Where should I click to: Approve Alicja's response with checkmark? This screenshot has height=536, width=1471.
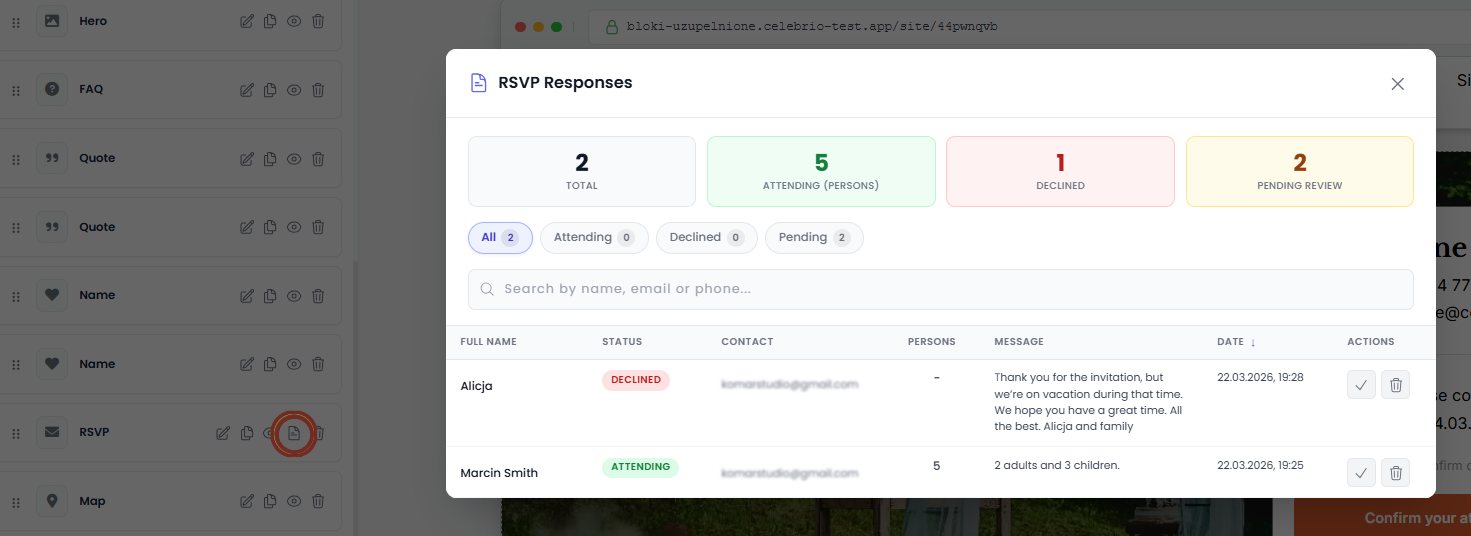[x=1361, y=385]
